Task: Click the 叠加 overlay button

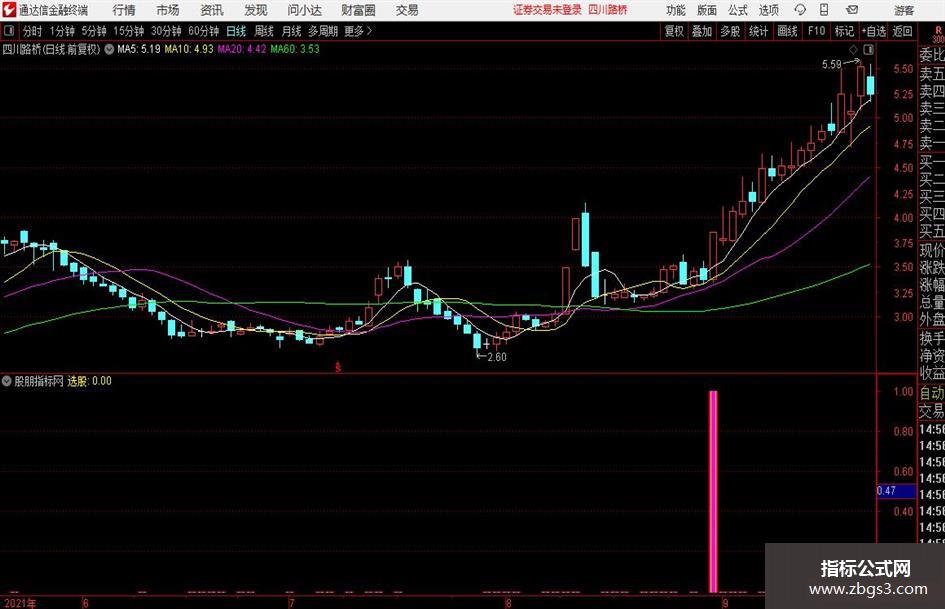Action: pos(702,31)
